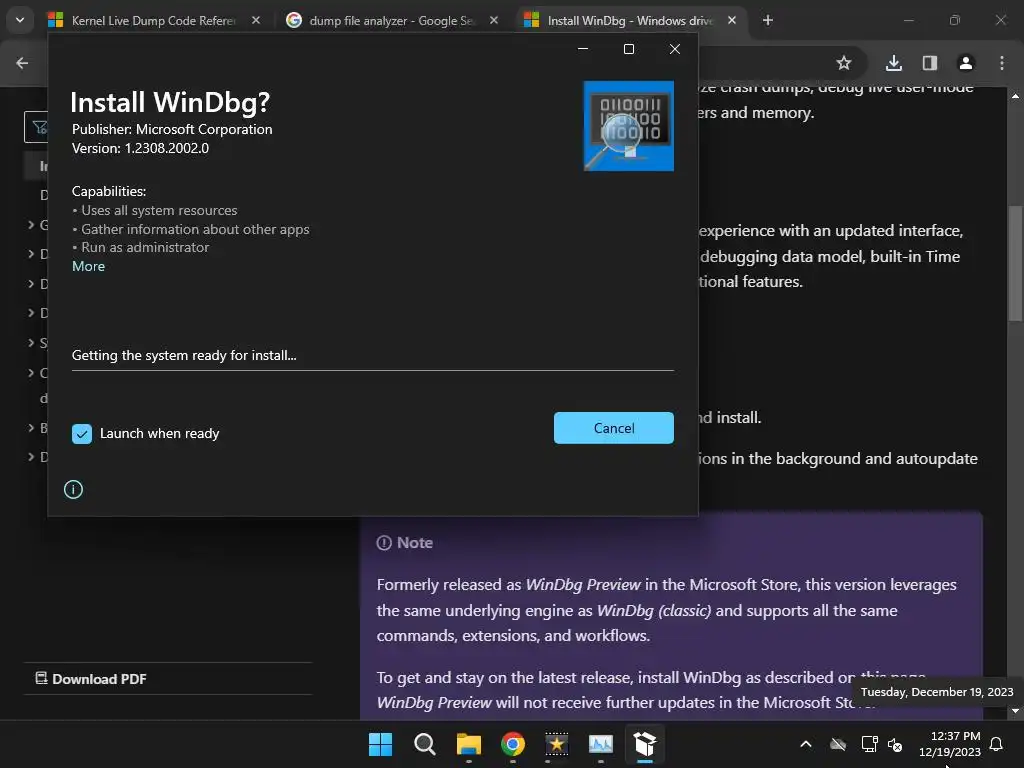Open the clock and date flyout
This screenshot has width=1024, height=768.
point(950,744)
